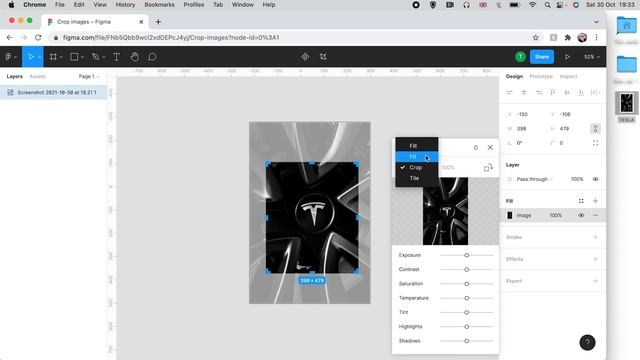Select the Comment tool
This screenshot has width=640, height=360.
point(152,57)
